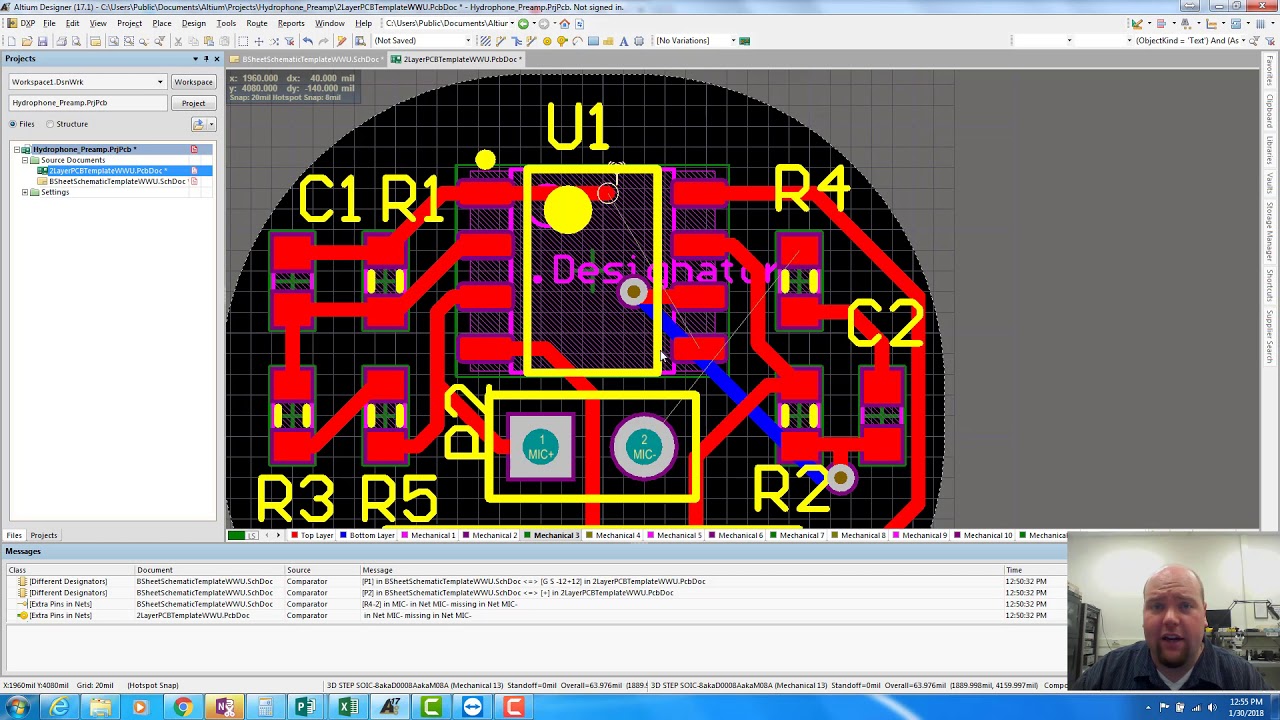
Task: Click the Hotspot Snap status bar entry
Action: 152,686
